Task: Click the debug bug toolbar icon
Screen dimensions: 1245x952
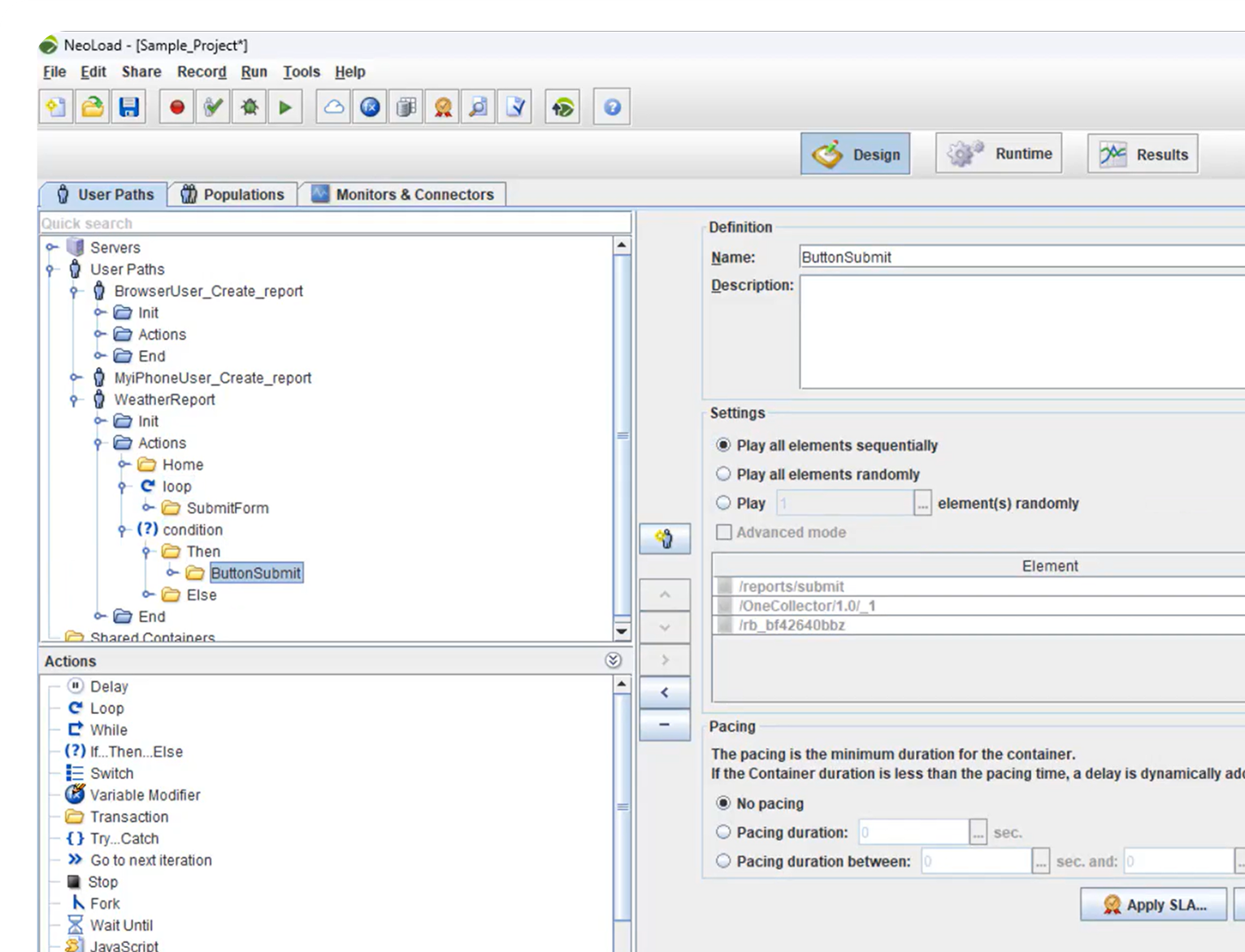Action: pyautogui.click(x=249, y=107)
